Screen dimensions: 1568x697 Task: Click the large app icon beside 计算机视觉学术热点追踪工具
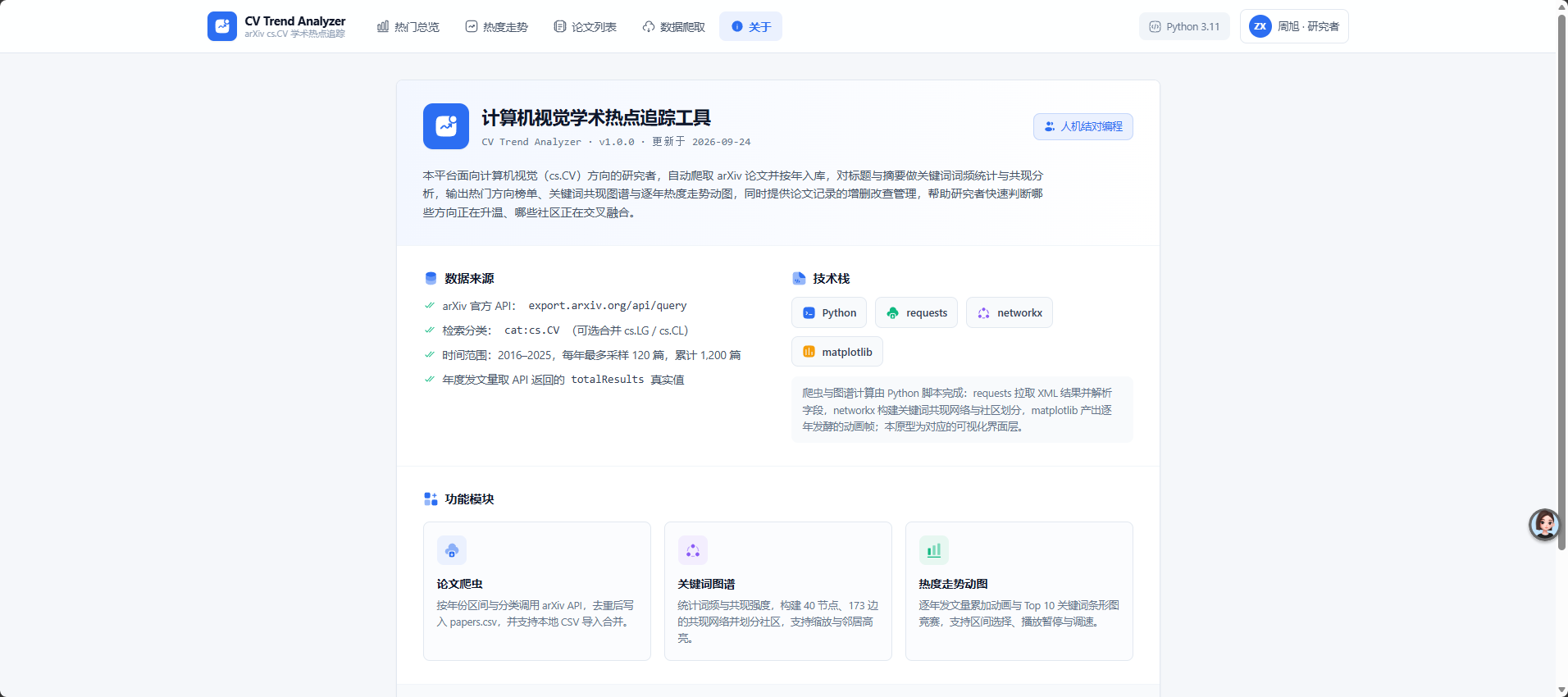pos(446,126)
